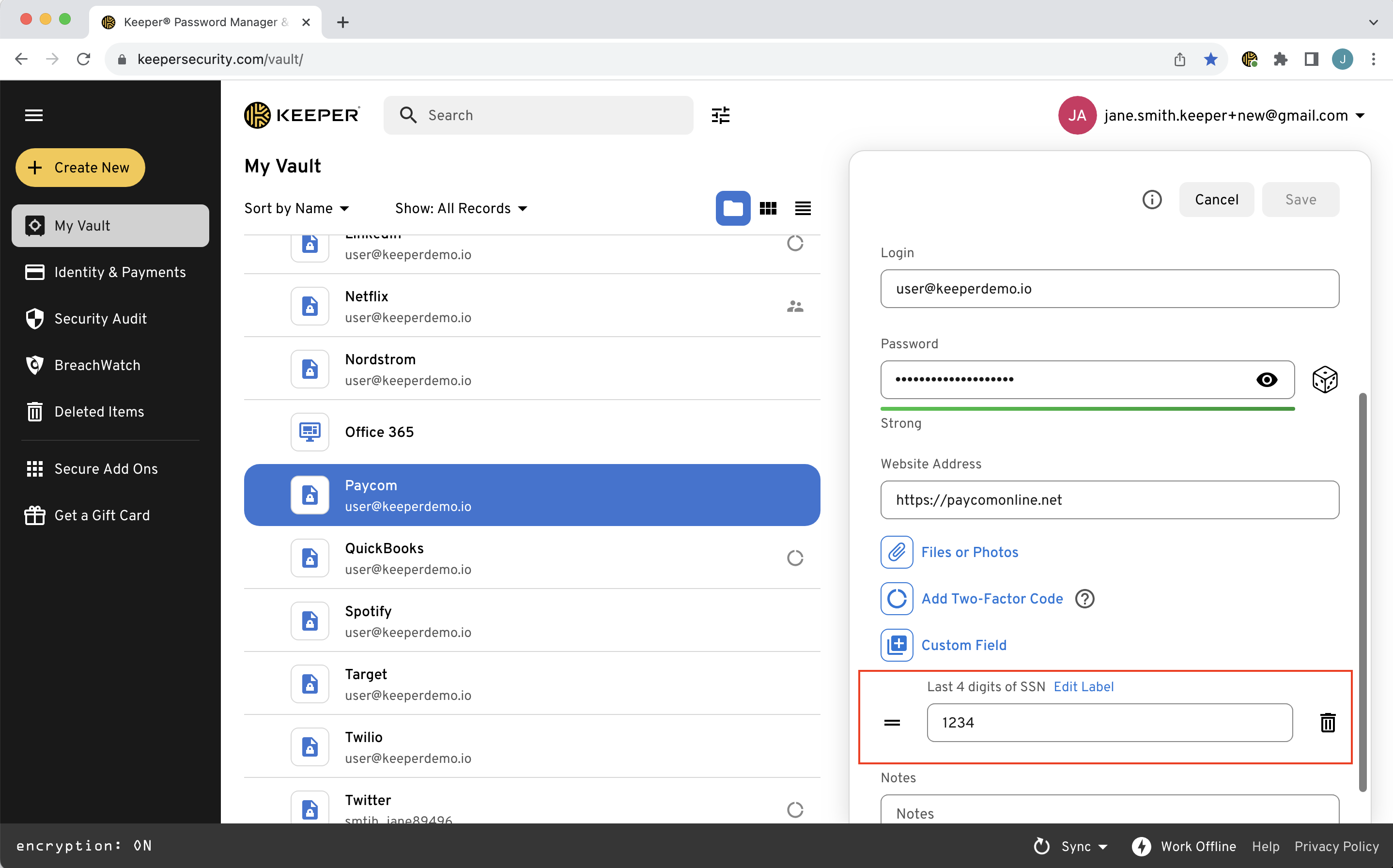Viewport: 1393px width, 868px height.
Task: Go to BreachWatch in the sidebar
Action: 97,365
